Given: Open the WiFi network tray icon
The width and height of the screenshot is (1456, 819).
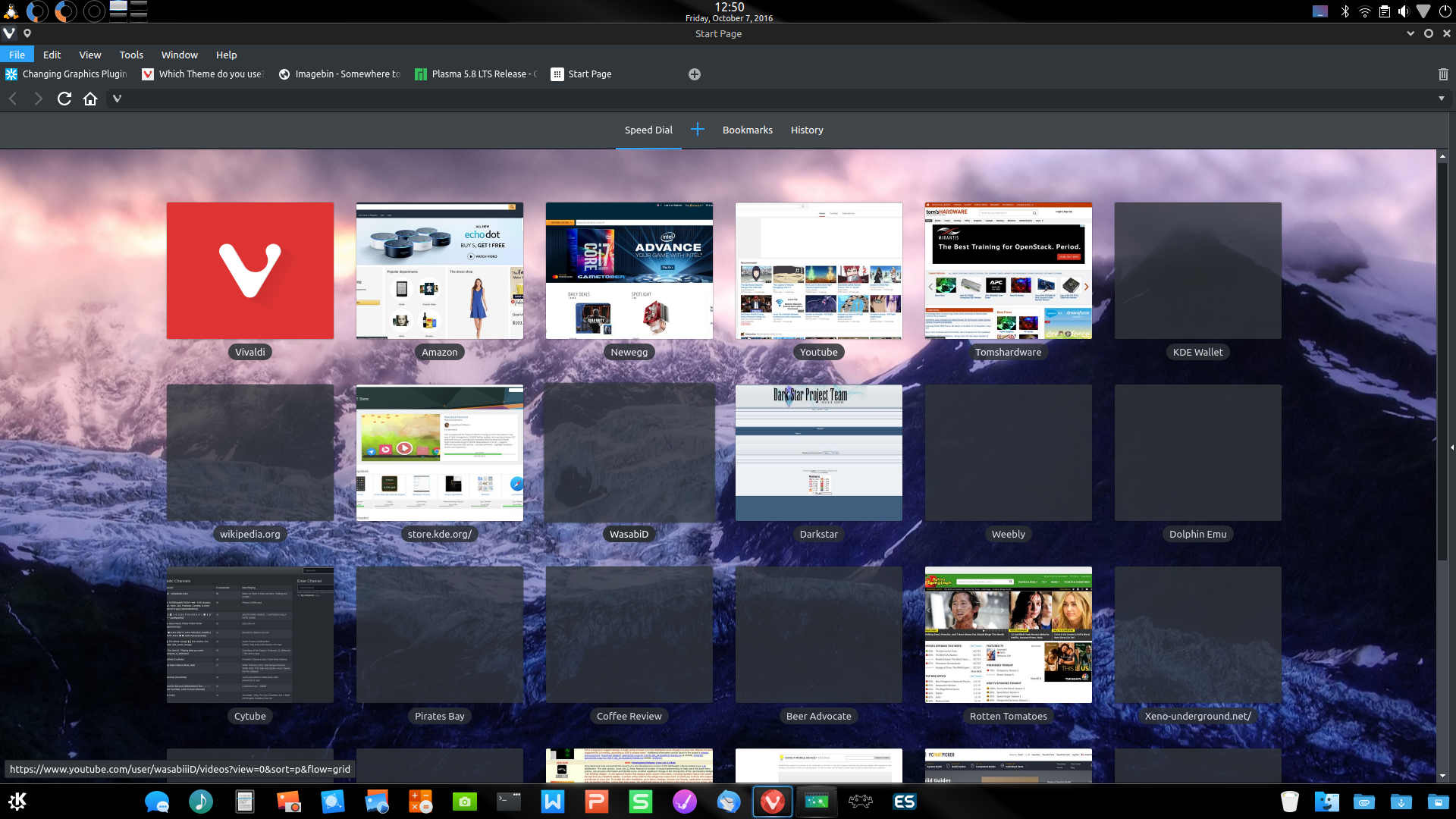Looking at the screenshot, I should (1364, 11).
